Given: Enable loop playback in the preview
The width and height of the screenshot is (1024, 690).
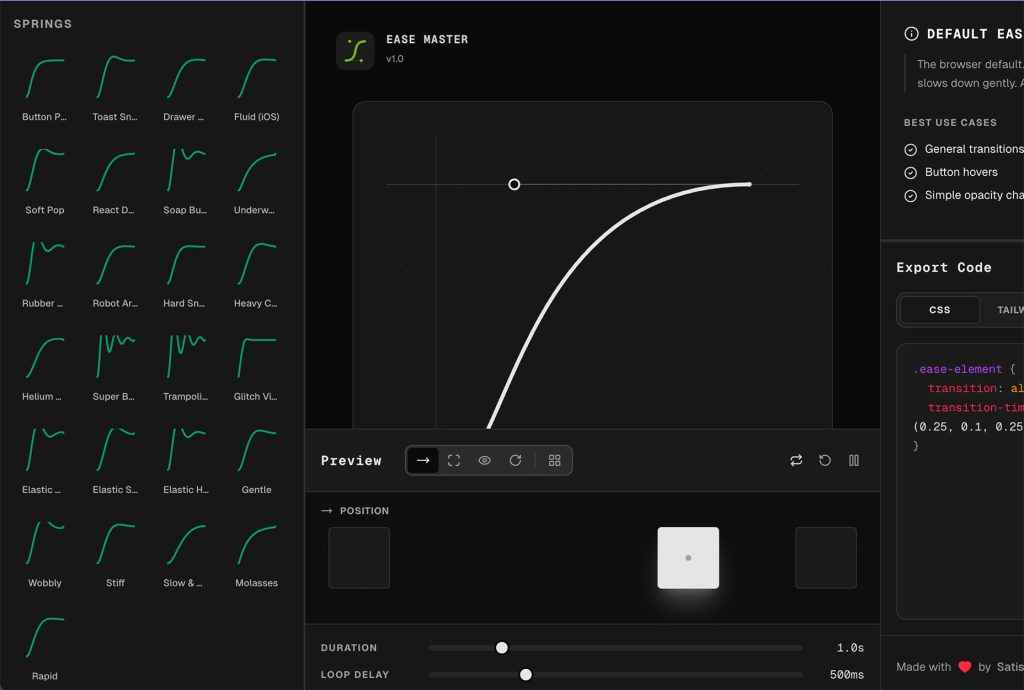Looking at the screenshot, I should click(x=796, y=460).
